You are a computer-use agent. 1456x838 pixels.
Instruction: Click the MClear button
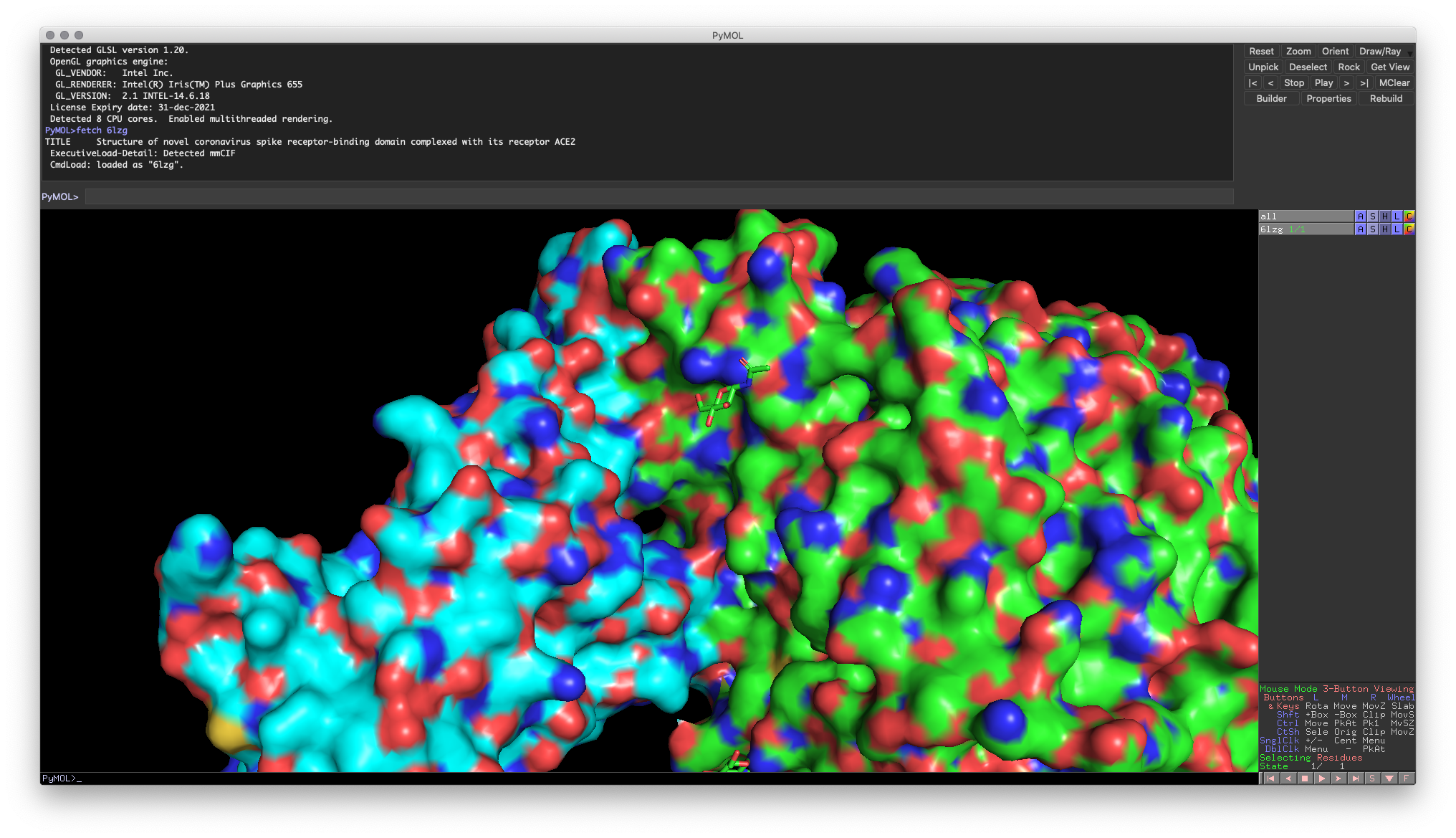(1394, 83)
